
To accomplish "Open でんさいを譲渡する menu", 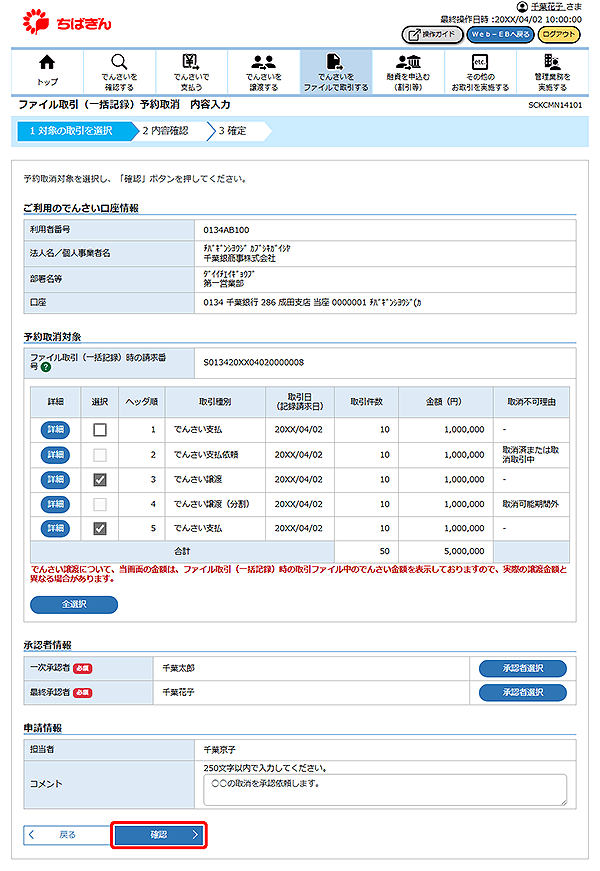I will point(263,72).
